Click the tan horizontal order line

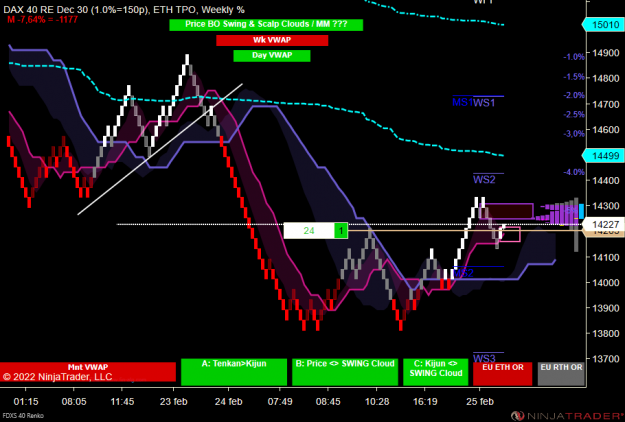pyautogui.click(x=464, y=230)
